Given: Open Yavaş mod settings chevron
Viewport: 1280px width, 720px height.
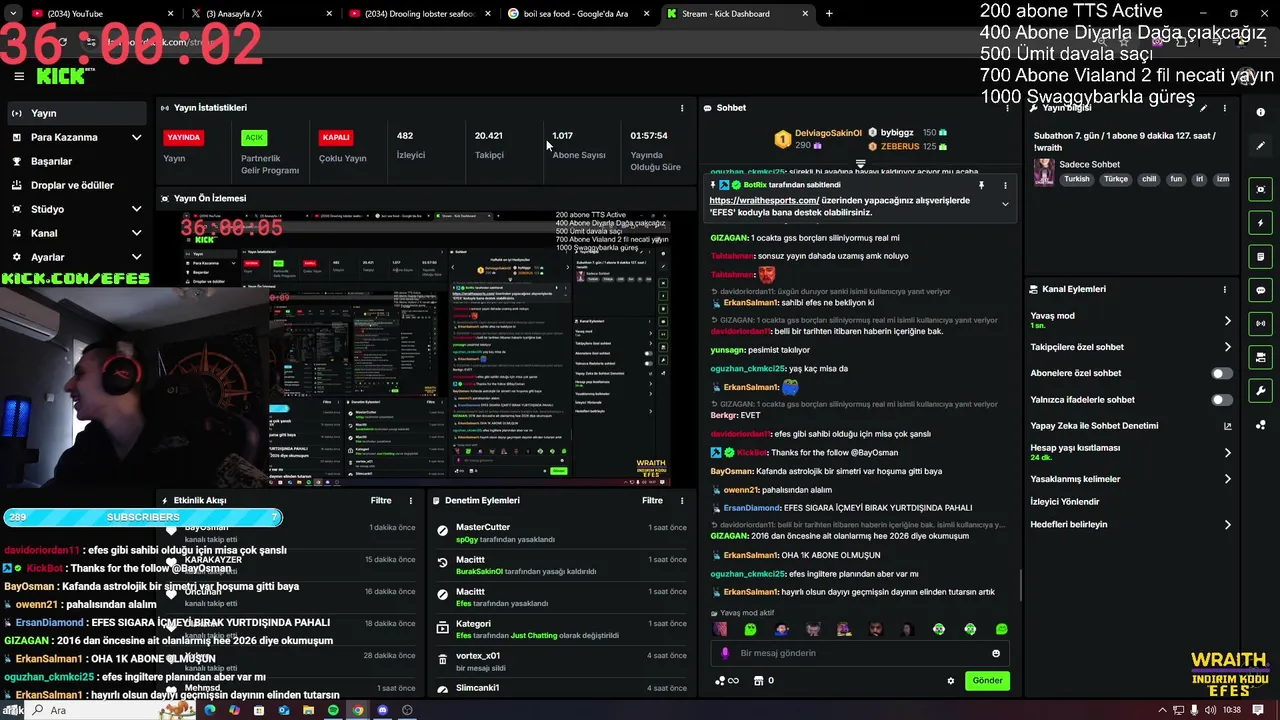Looking at the screenshot, I should click(x=1227, y=321).
